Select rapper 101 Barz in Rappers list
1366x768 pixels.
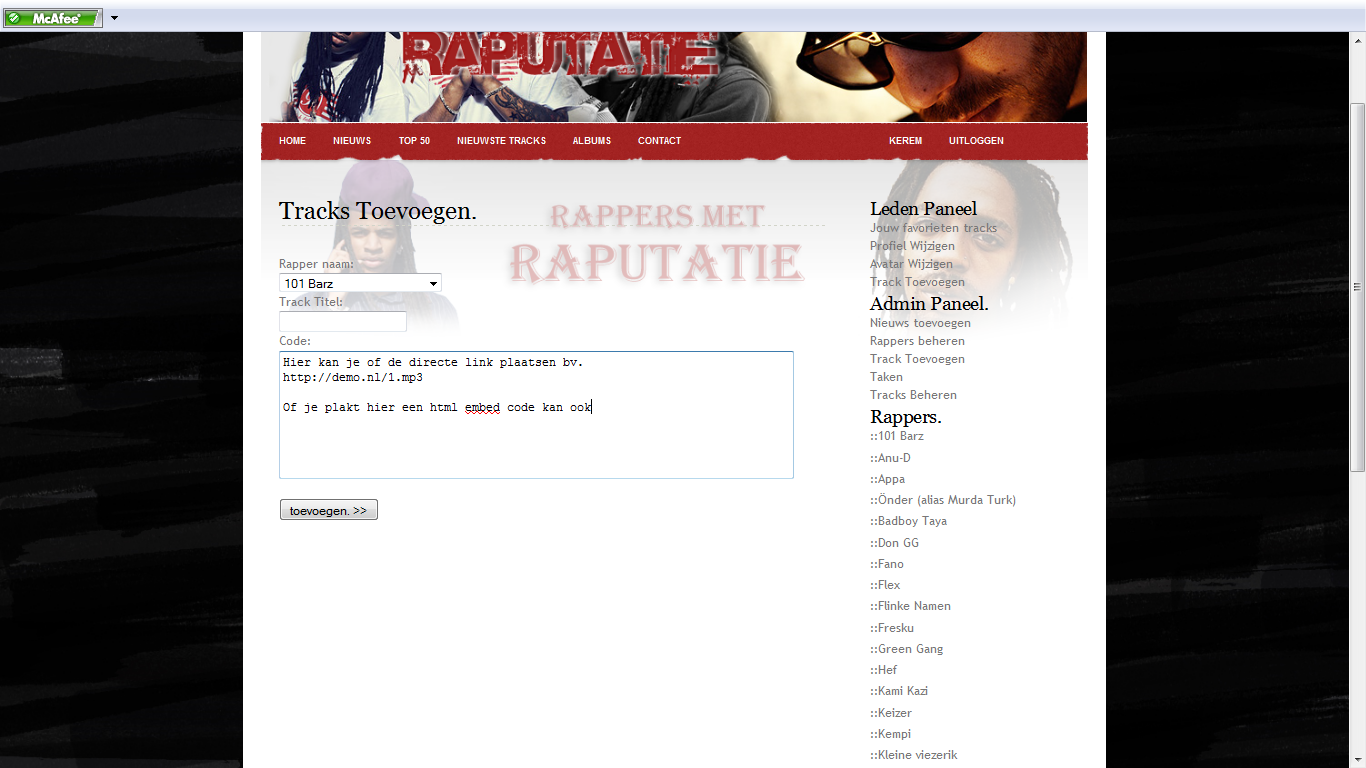(897, 436)
